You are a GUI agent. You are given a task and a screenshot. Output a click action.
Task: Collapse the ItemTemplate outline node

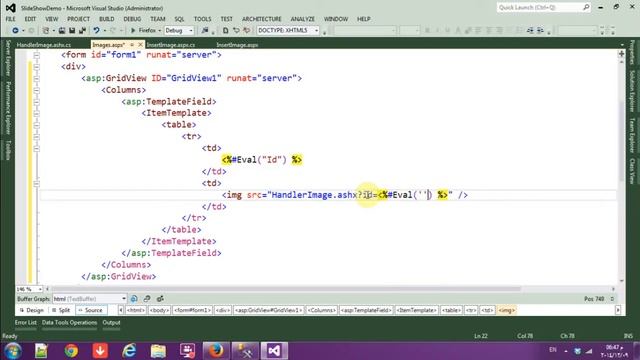click(36, 113)
